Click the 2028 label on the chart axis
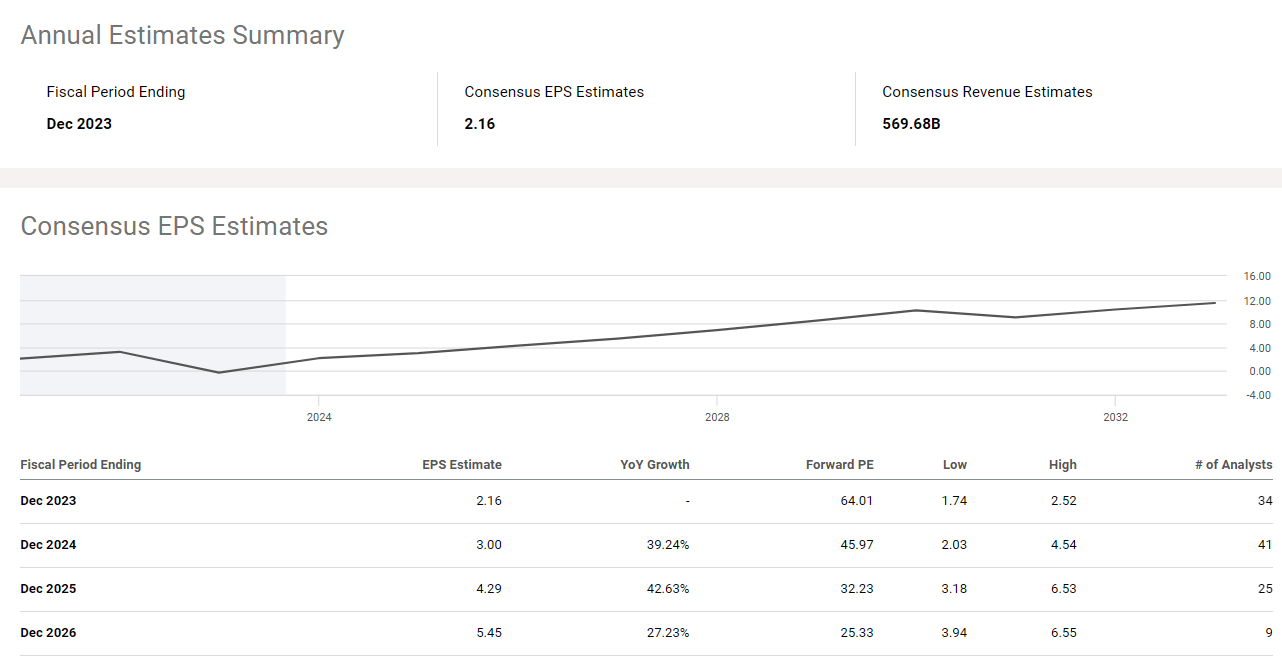 (717, 417)
